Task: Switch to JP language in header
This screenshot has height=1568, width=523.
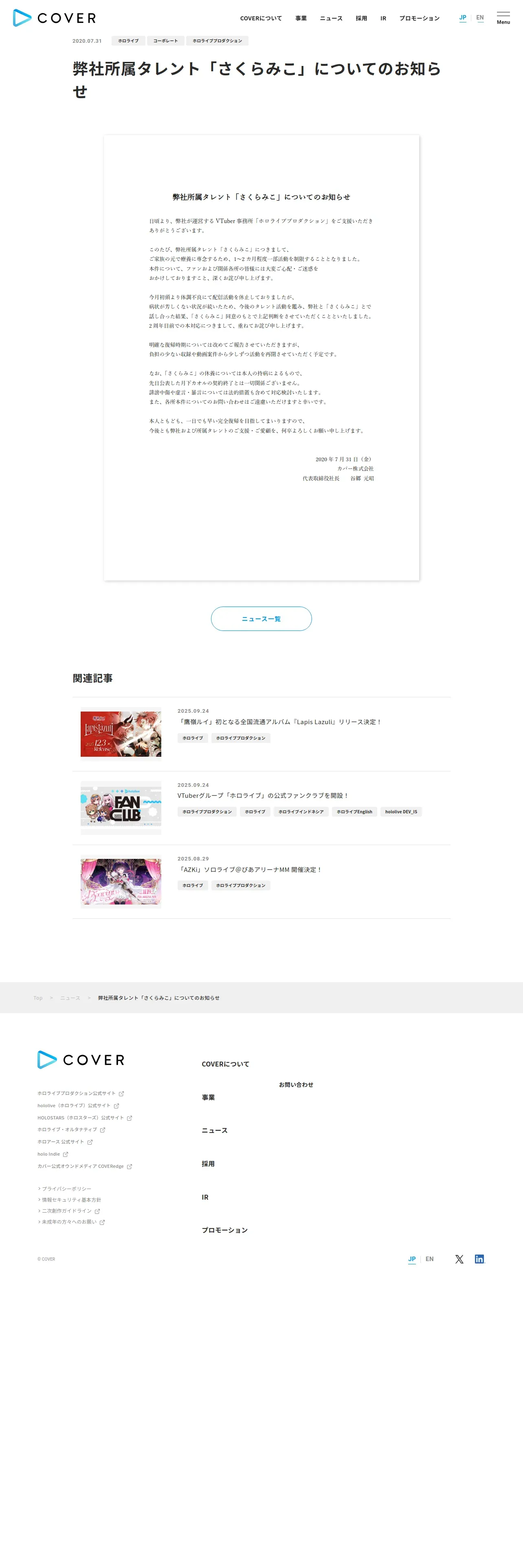Action: 463,18
